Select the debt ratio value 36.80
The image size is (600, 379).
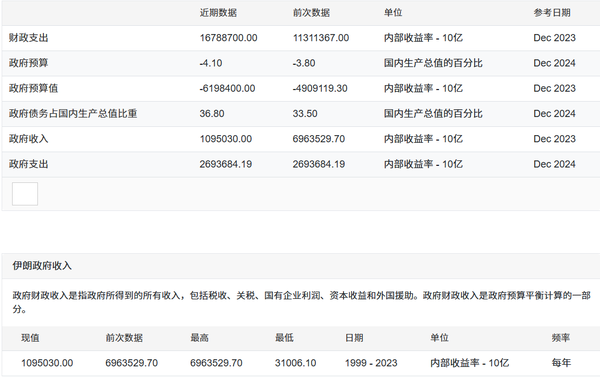pos(212,114)
